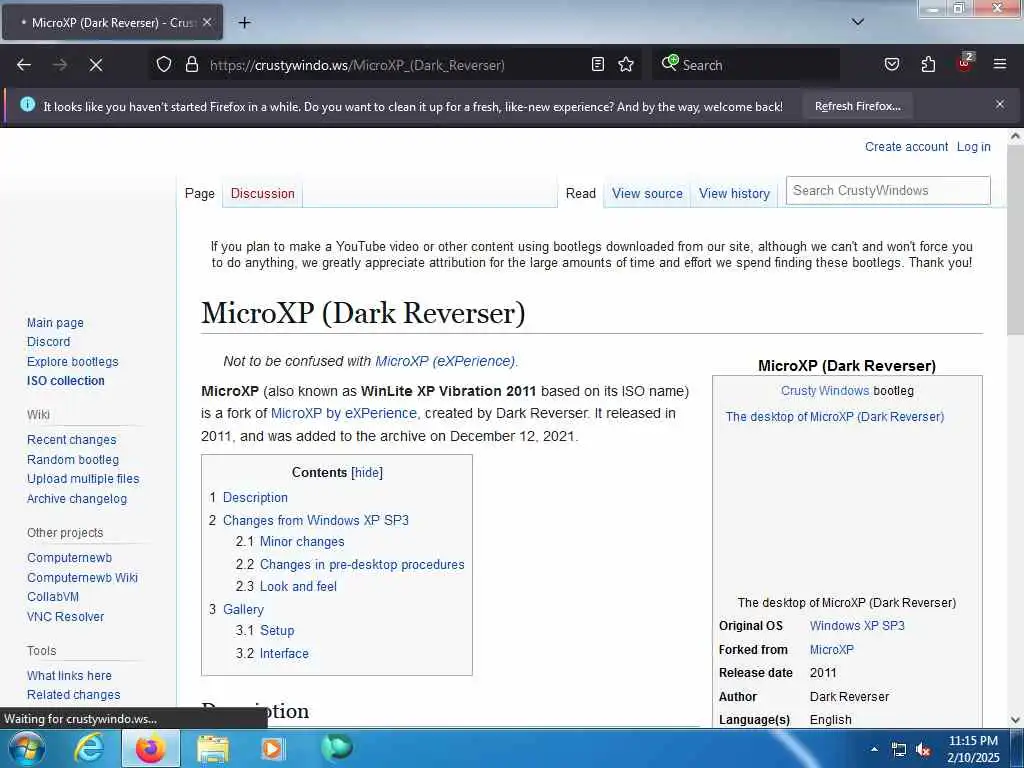Jump to Description section
The height and width of the screenshot is (768, 1024).
255,498
